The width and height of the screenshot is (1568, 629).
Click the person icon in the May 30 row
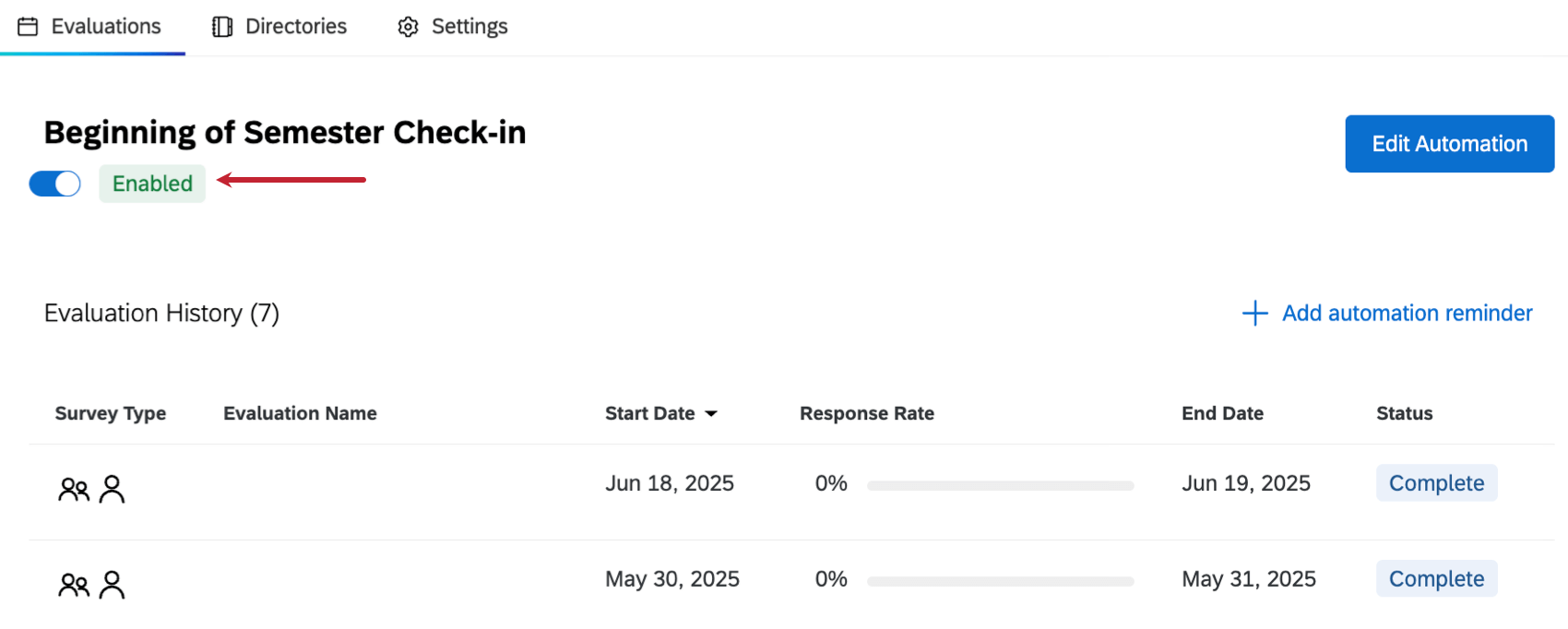(111, 584)
